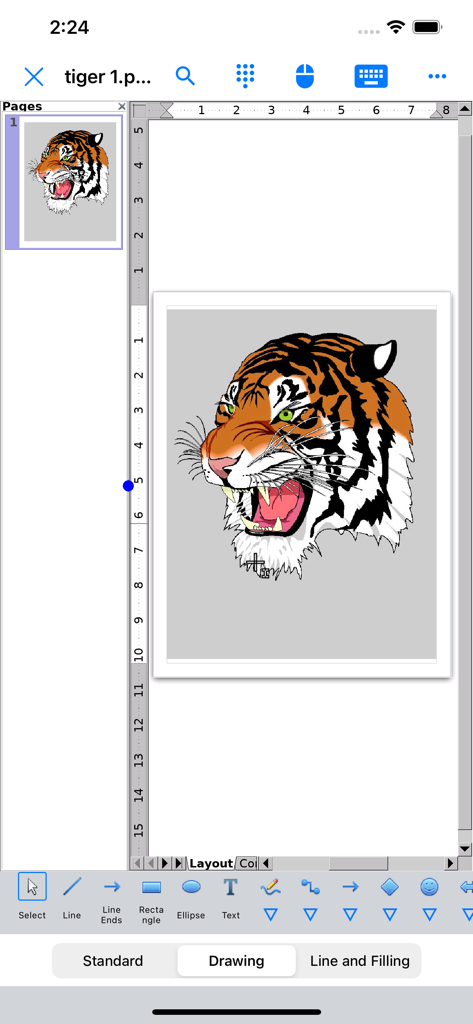The height and width of the screenshot is (1024, 473).
Task: Select the Lines and Arrows tool
Action: (x=350, y=887)
